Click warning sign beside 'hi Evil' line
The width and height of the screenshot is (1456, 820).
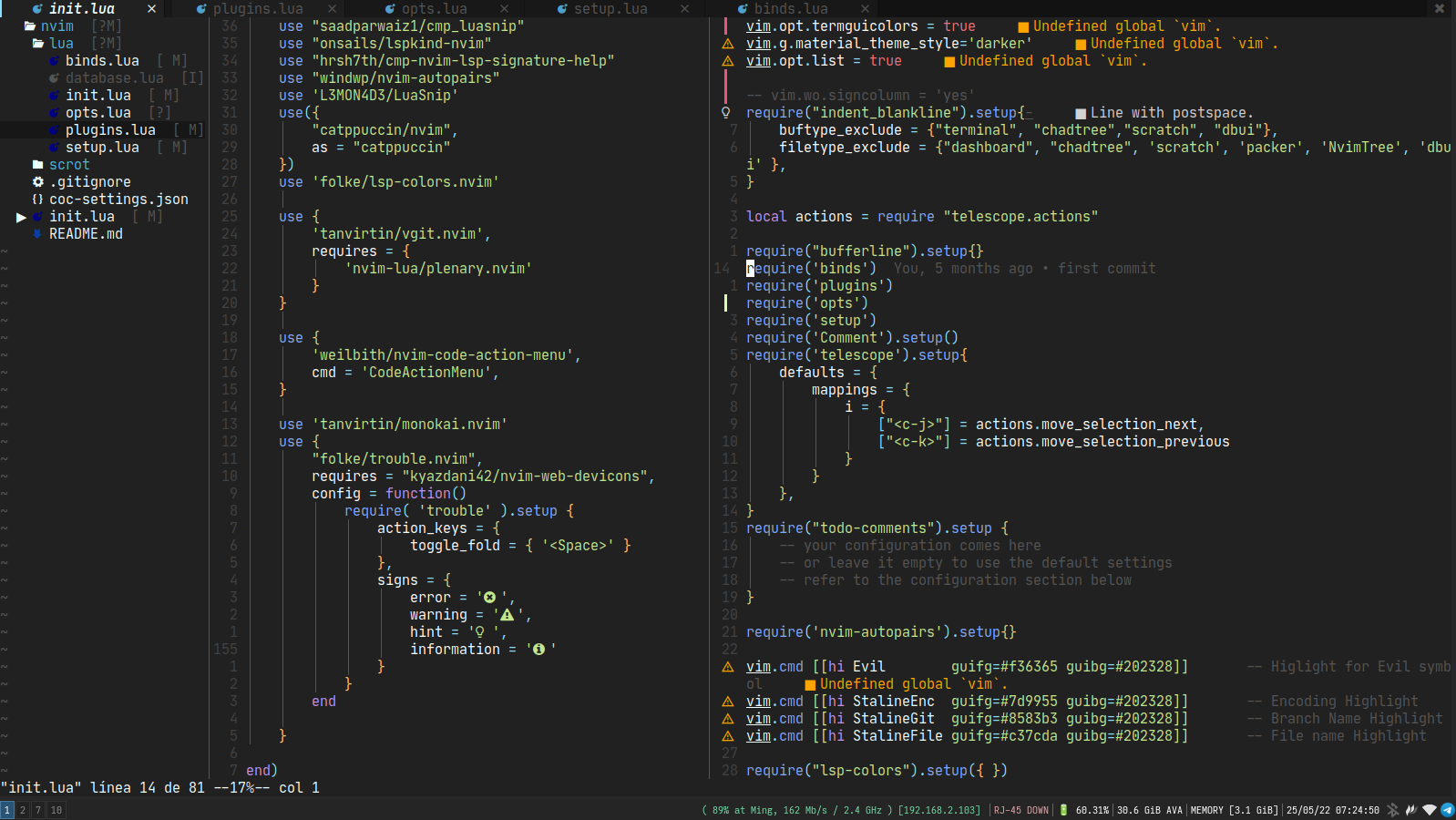[727, 667]
